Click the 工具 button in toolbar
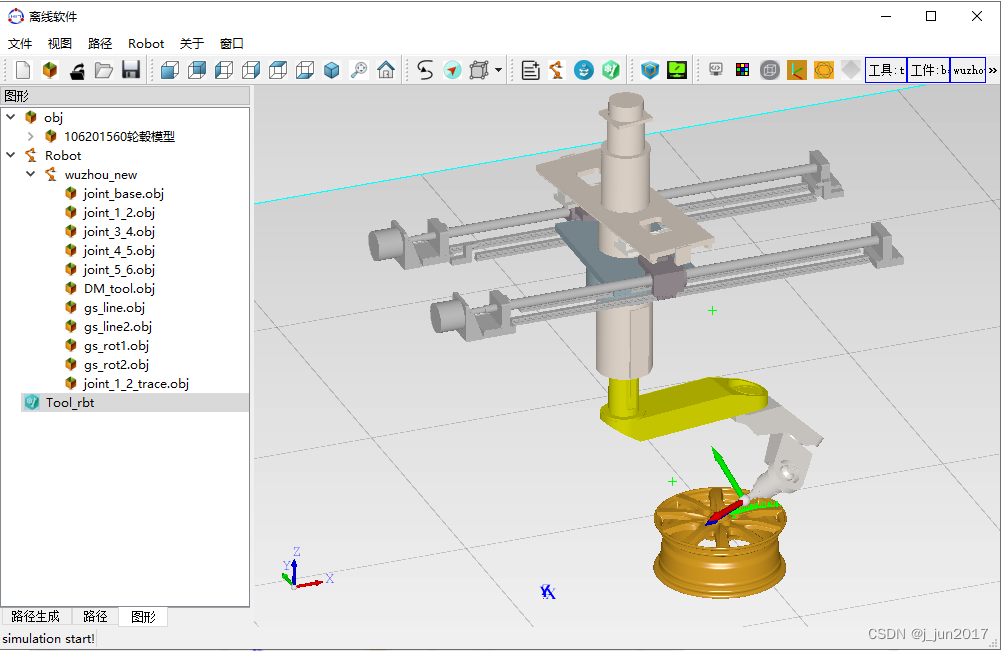The width and height of the screenshot is (1003, 651). pos(886,70)
